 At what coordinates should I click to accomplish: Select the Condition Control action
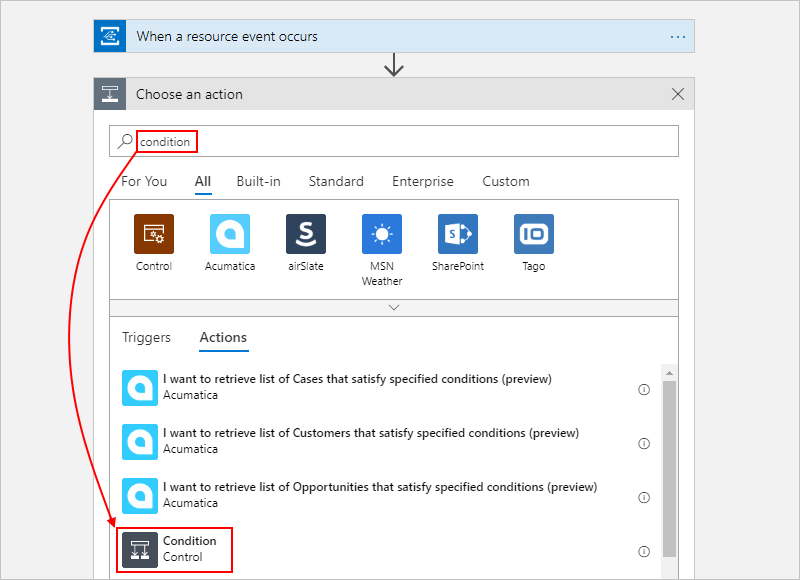[174, 549]
